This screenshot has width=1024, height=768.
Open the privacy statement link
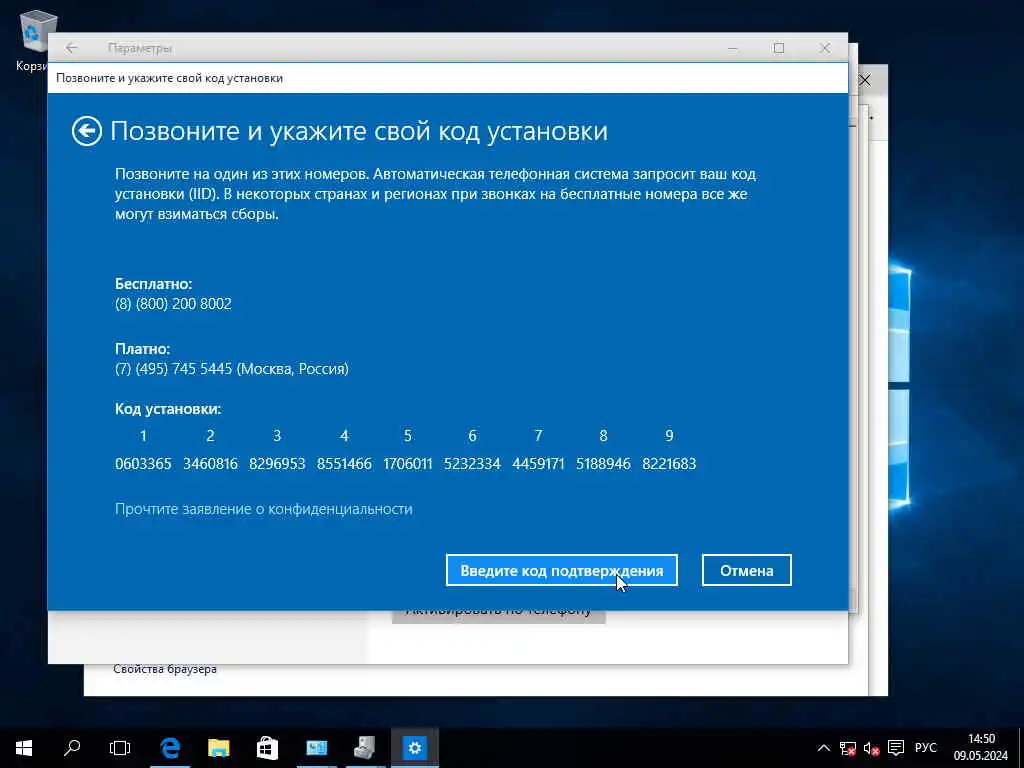click(x=264, y=509)
